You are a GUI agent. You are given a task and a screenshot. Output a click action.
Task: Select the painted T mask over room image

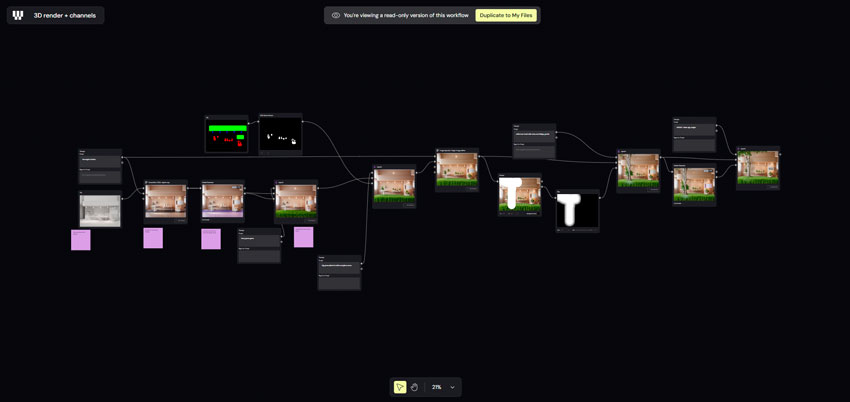[x=519, y=194]
